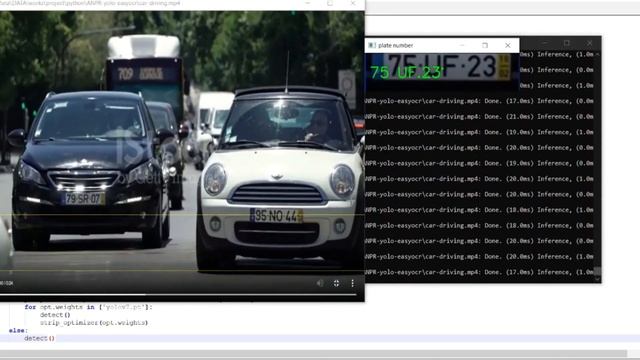
Task: Mute the video with the speaker icon
Action: [x=320, y=283]
